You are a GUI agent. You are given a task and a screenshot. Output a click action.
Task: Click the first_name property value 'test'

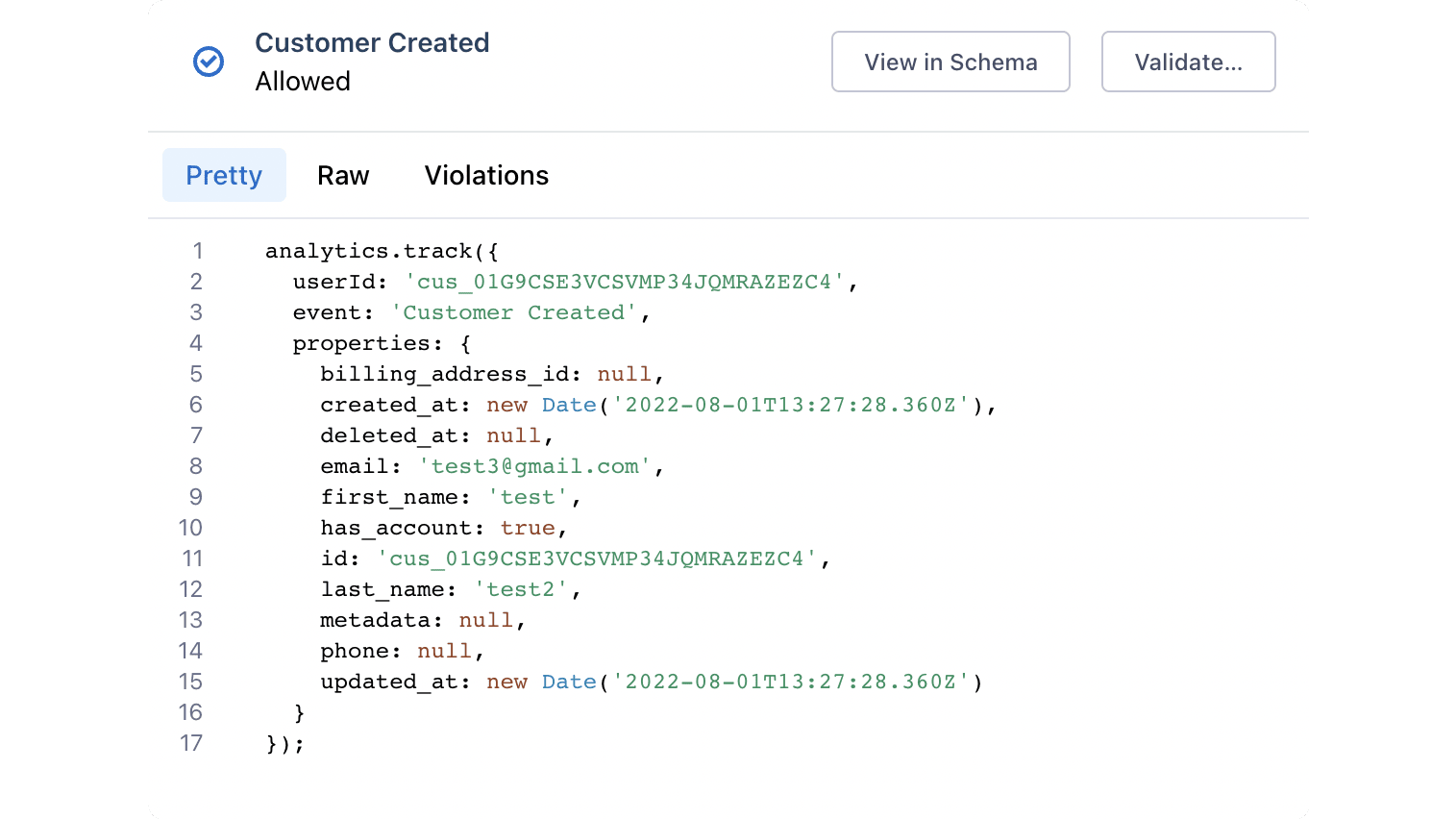(x=527, y=497)
